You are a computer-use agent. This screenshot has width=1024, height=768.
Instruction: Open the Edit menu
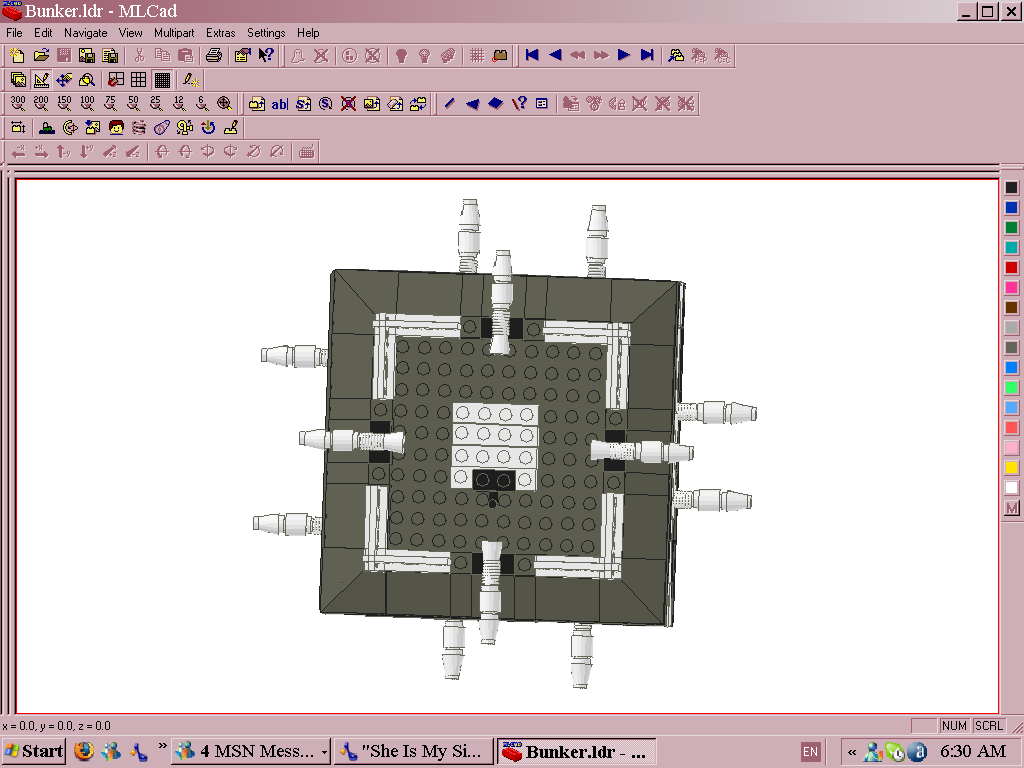click(43, 33)
